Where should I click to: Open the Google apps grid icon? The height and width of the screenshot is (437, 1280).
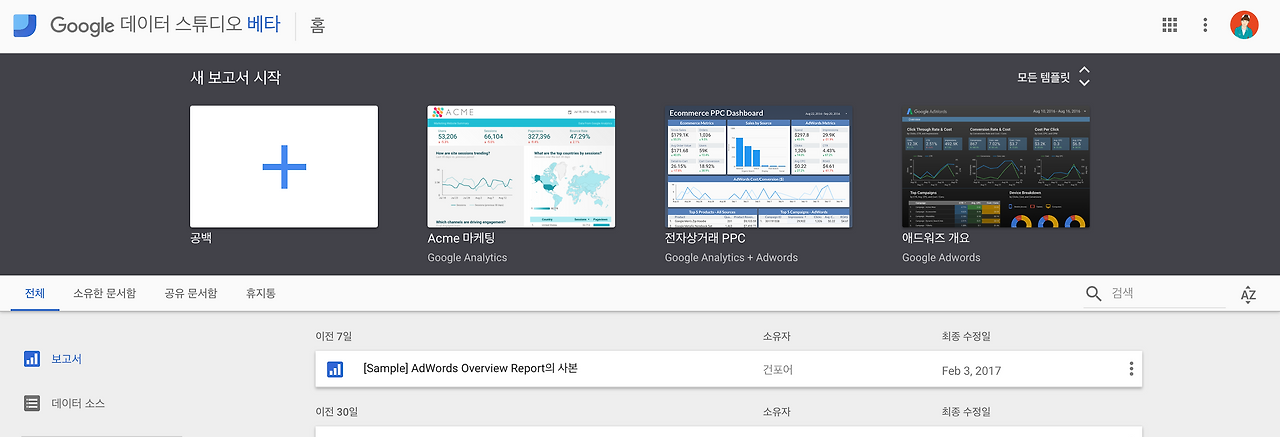(x=1170, y=25)
